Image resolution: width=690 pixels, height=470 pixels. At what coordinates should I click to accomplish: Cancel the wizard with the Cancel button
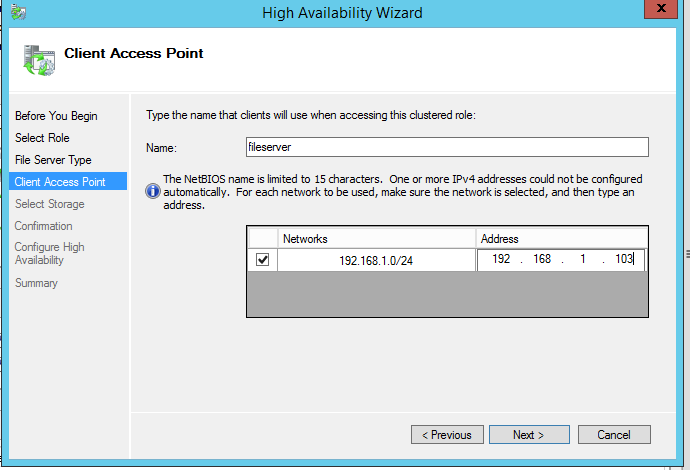click(x=613, y=435)
